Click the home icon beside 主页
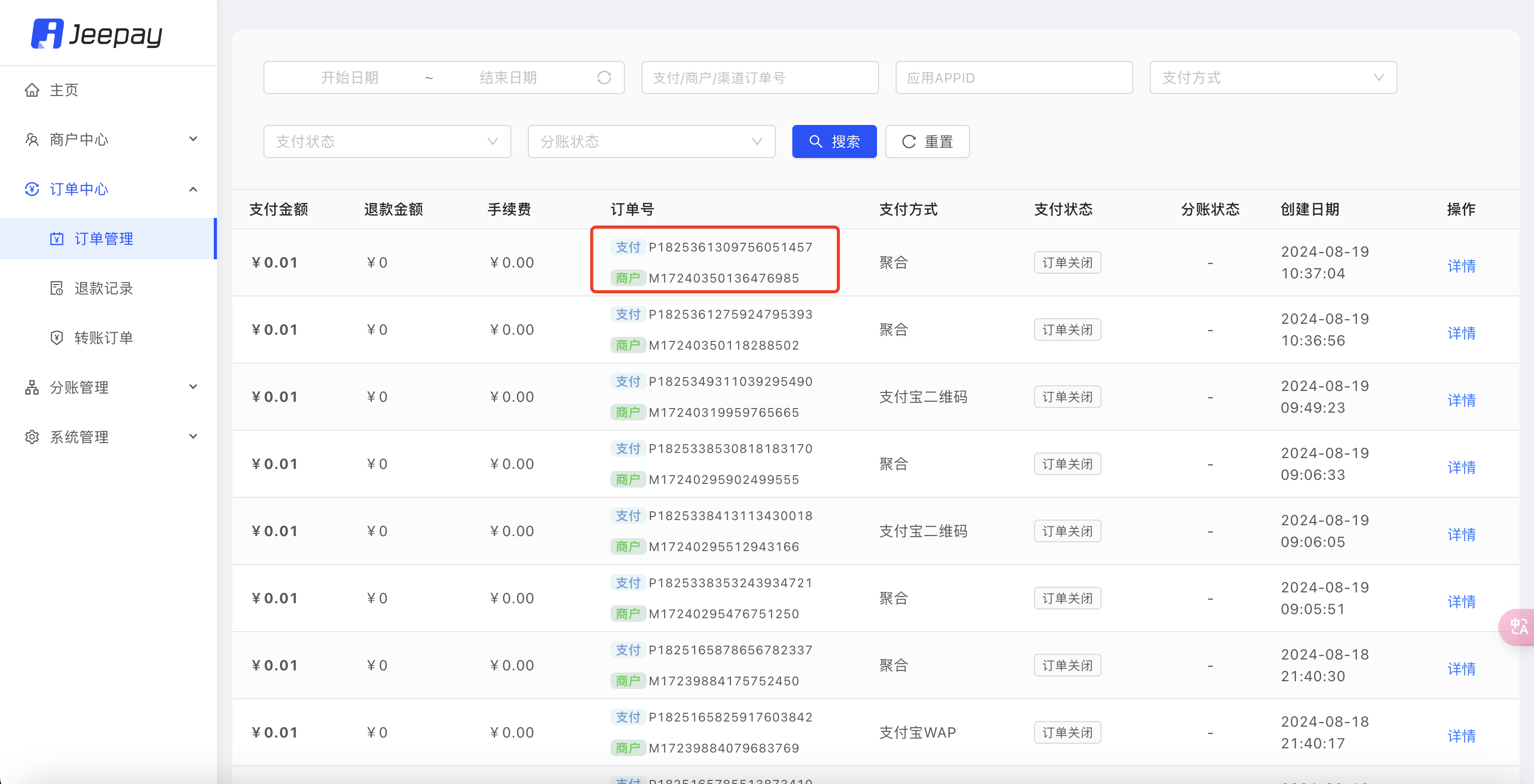This screenshot has height=784, width=1534. tap(32, 90)
